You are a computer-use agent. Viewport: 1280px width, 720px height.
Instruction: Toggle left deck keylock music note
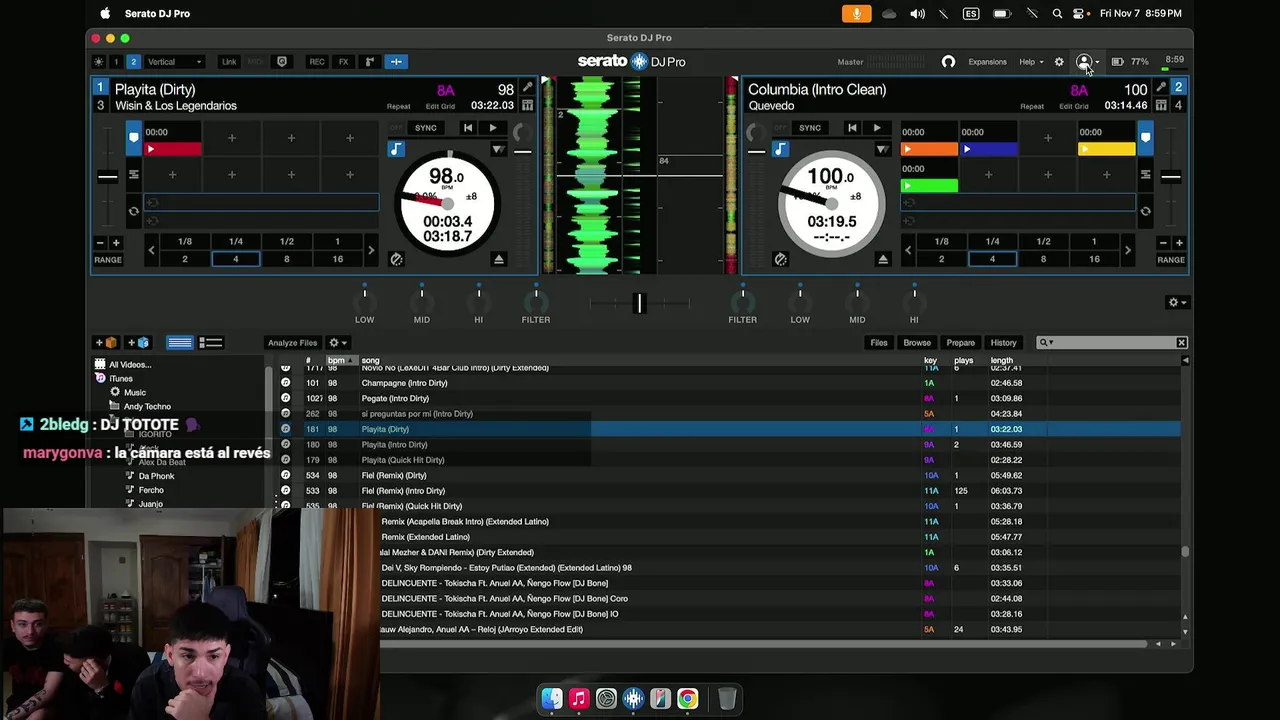(x=396, y=149)
